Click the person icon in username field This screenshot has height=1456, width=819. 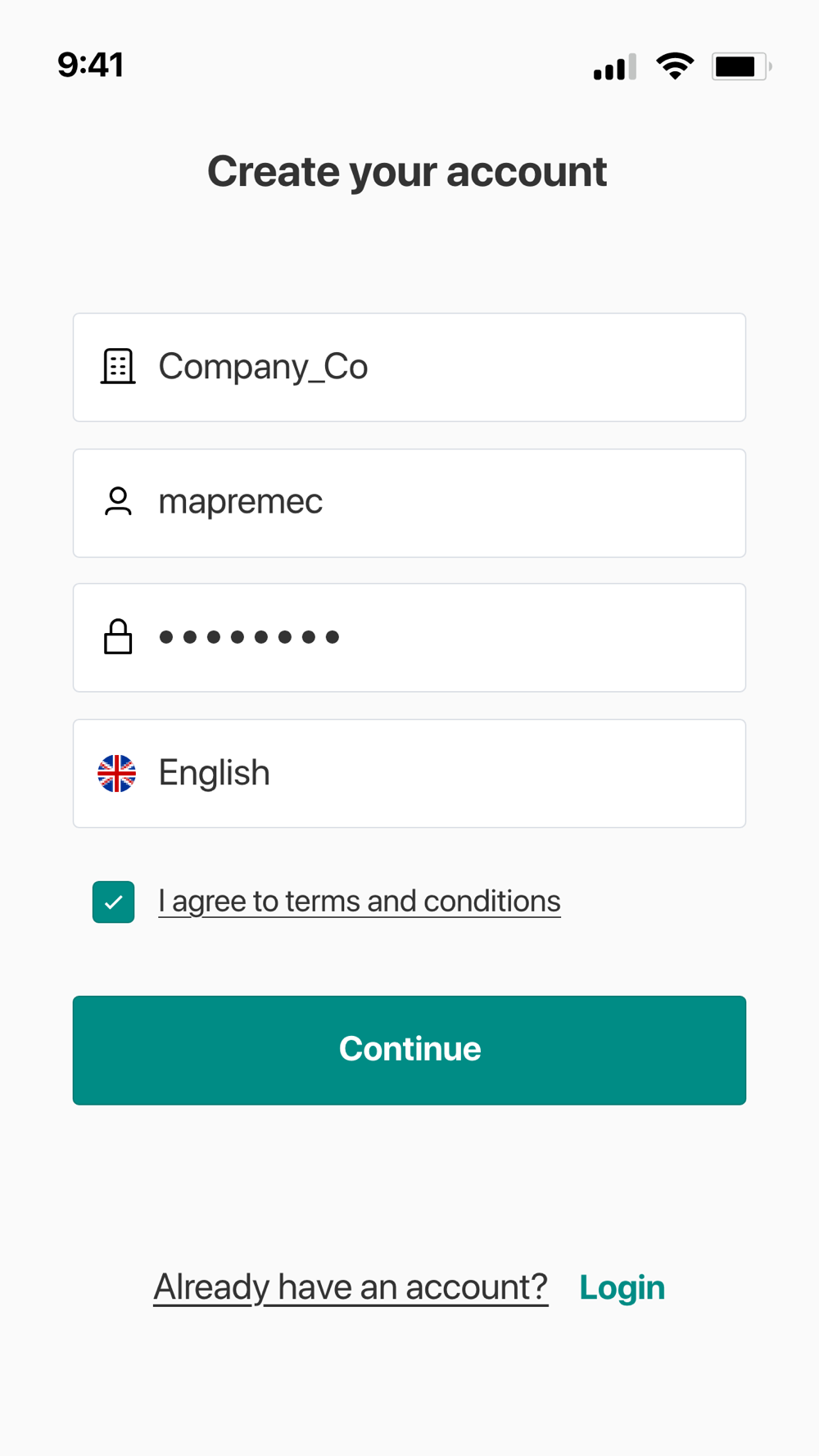pos(118,501)
